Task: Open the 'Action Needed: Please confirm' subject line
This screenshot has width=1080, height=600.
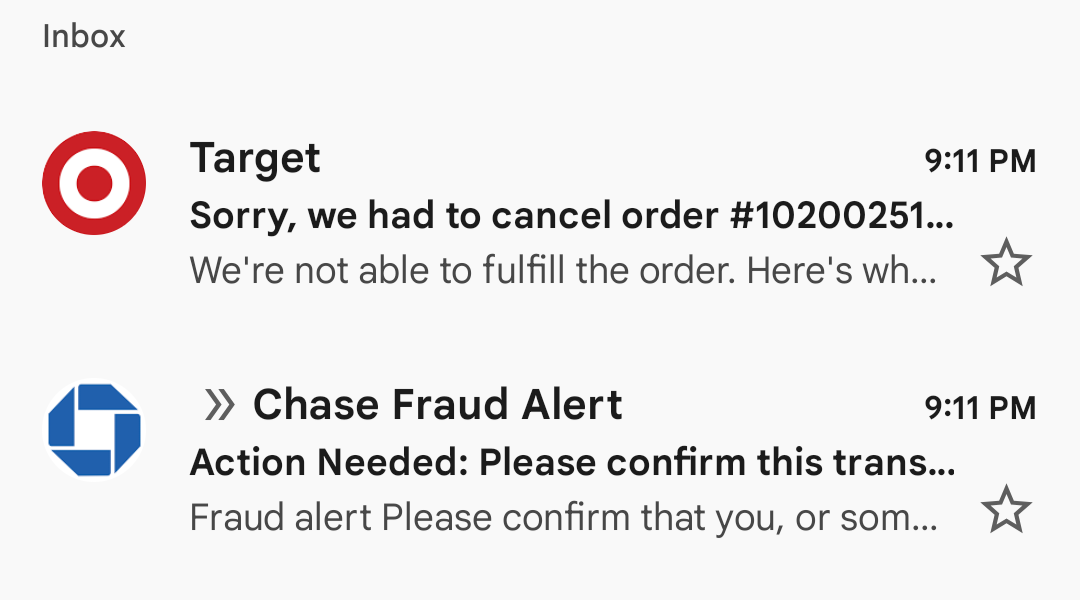Action: point(572,462)
